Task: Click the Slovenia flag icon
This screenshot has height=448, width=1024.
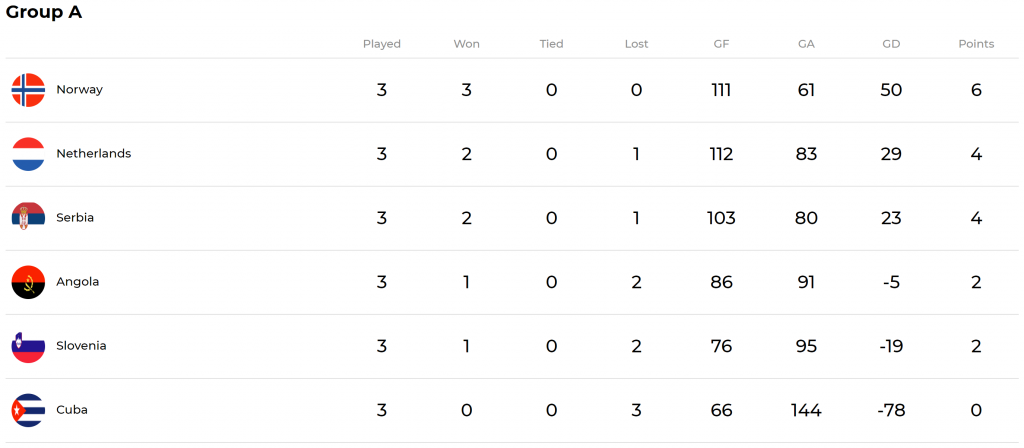Action: point(28,346)
